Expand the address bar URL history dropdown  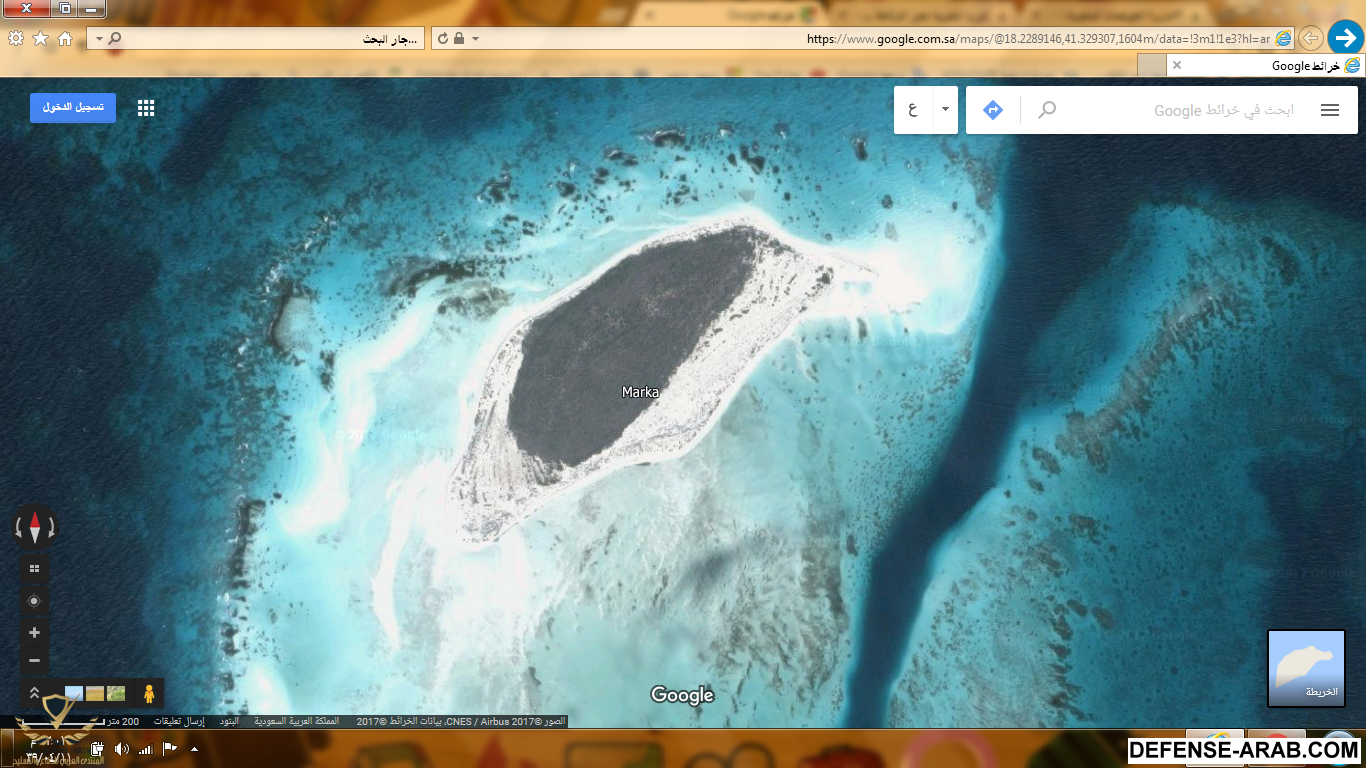tap(475, 39)
